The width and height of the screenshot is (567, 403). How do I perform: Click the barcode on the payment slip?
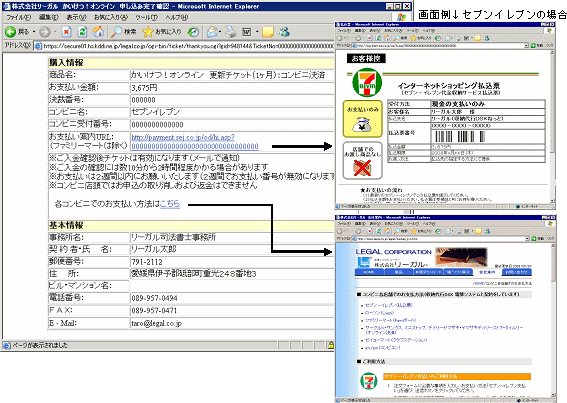click(x=460, y=136)
